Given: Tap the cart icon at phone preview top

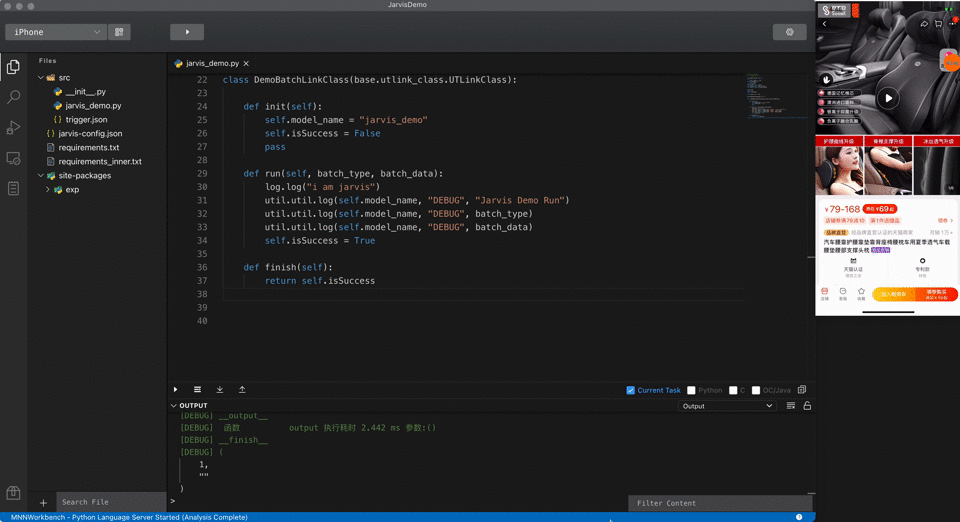Looking at the screenshot, I should point(939,24).
